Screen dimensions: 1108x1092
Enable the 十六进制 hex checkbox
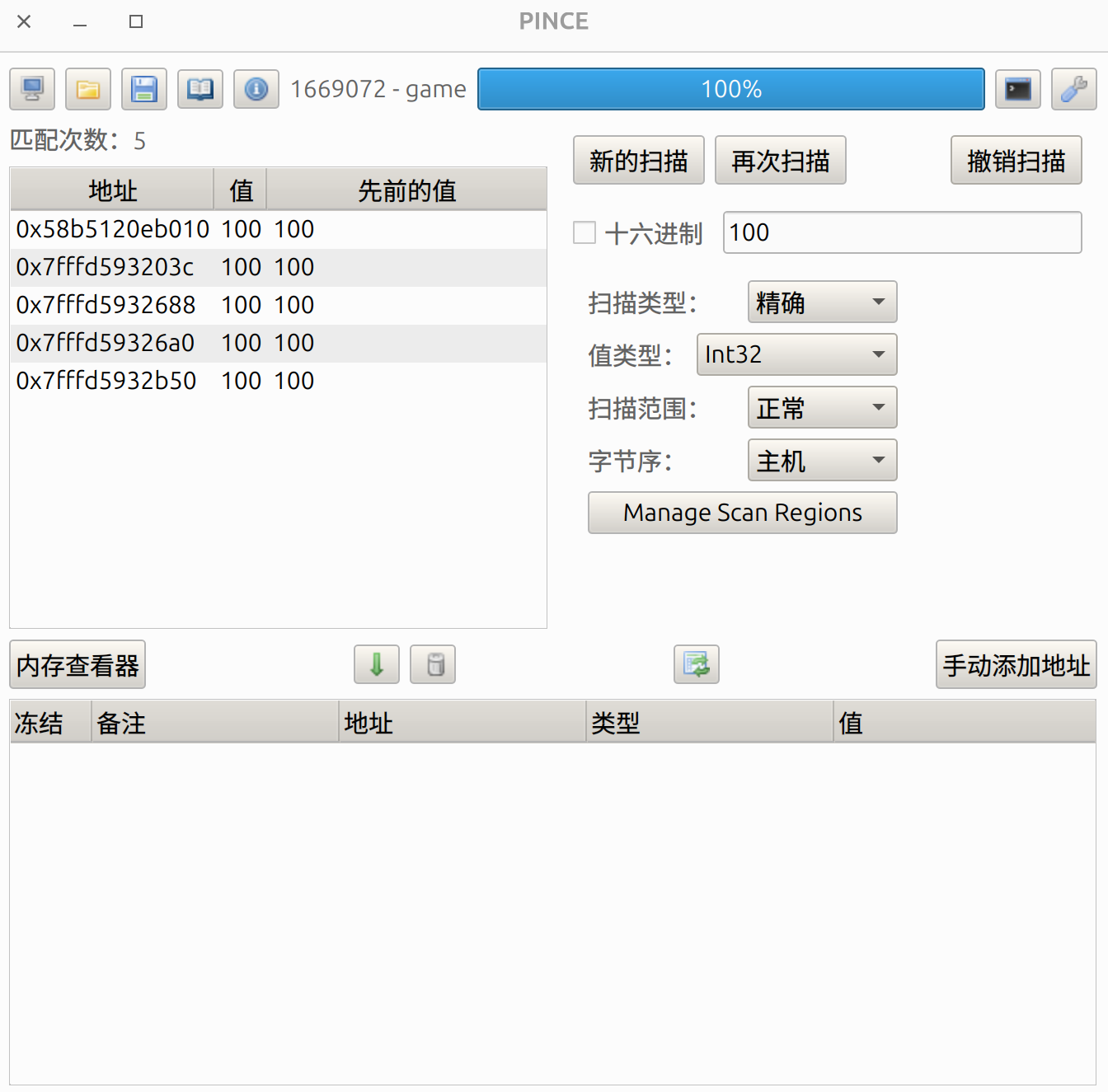pos(585,233)
